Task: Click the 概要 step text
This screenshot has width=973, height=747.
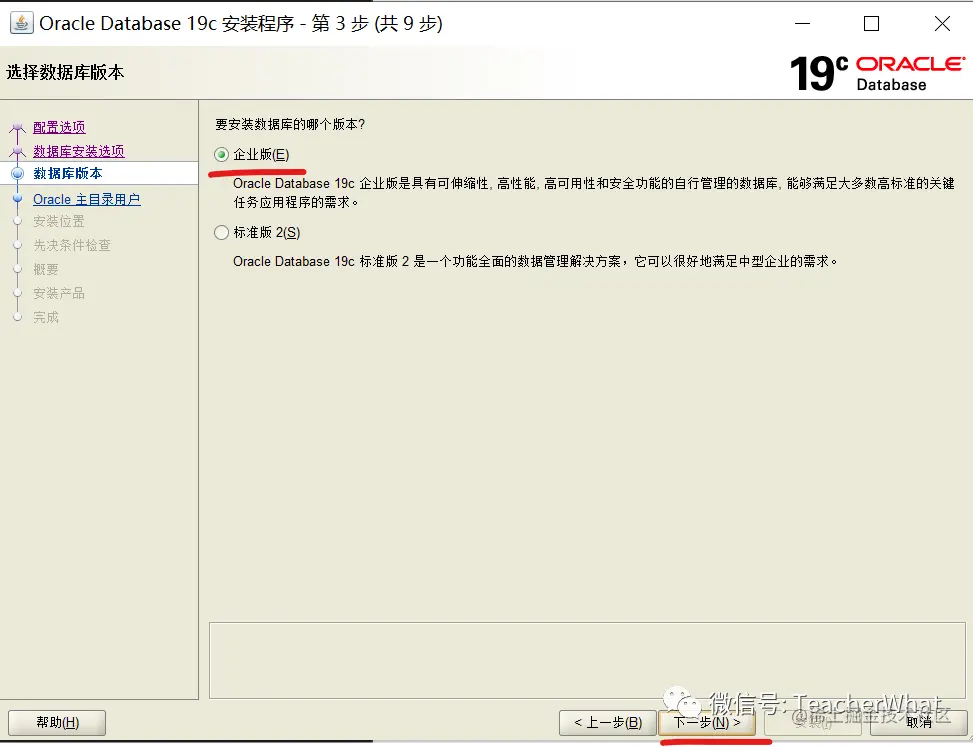Action: [x=46, y=269]
